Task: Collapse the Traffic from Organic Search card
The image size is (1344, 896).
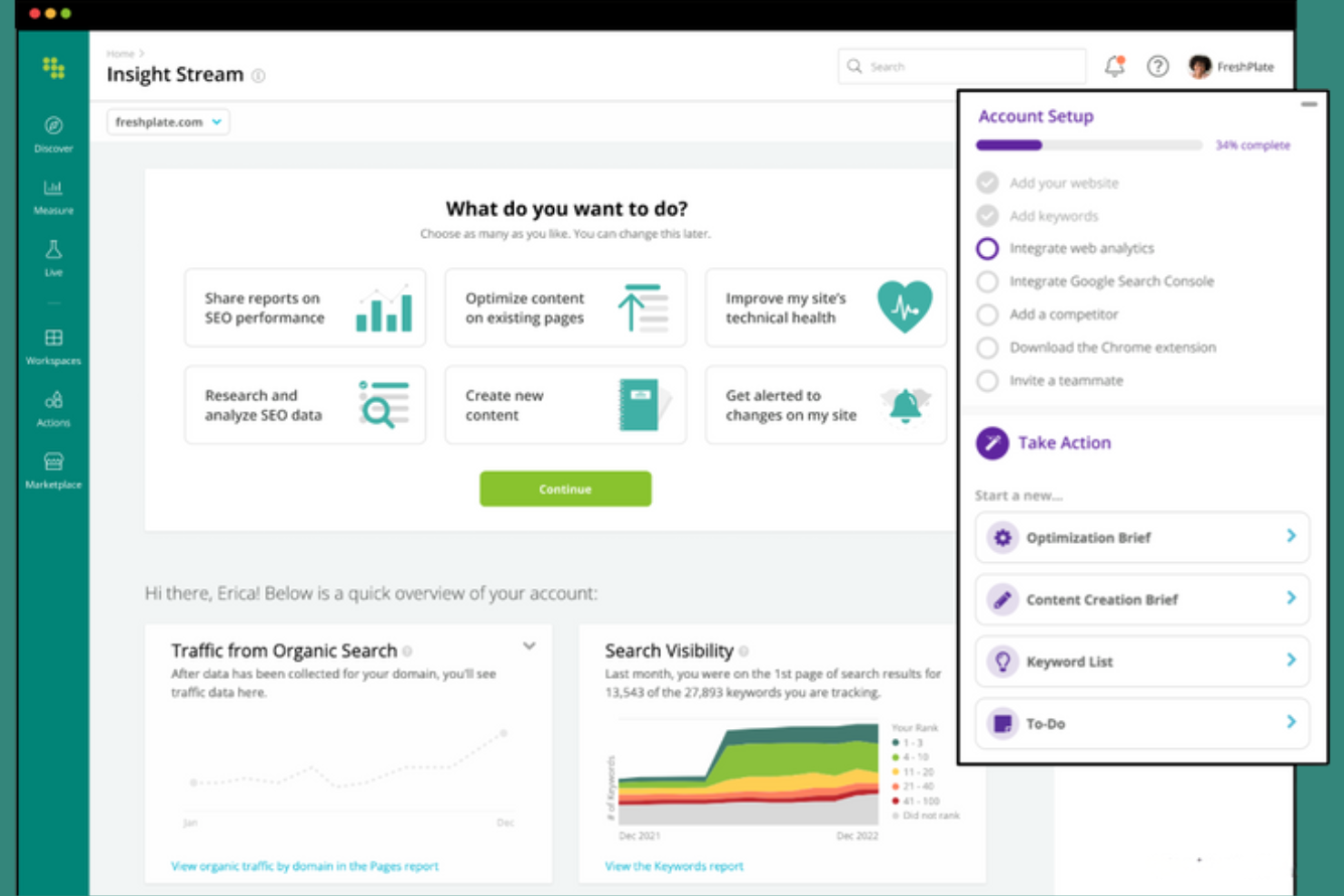Action: (x=529, y=645)
